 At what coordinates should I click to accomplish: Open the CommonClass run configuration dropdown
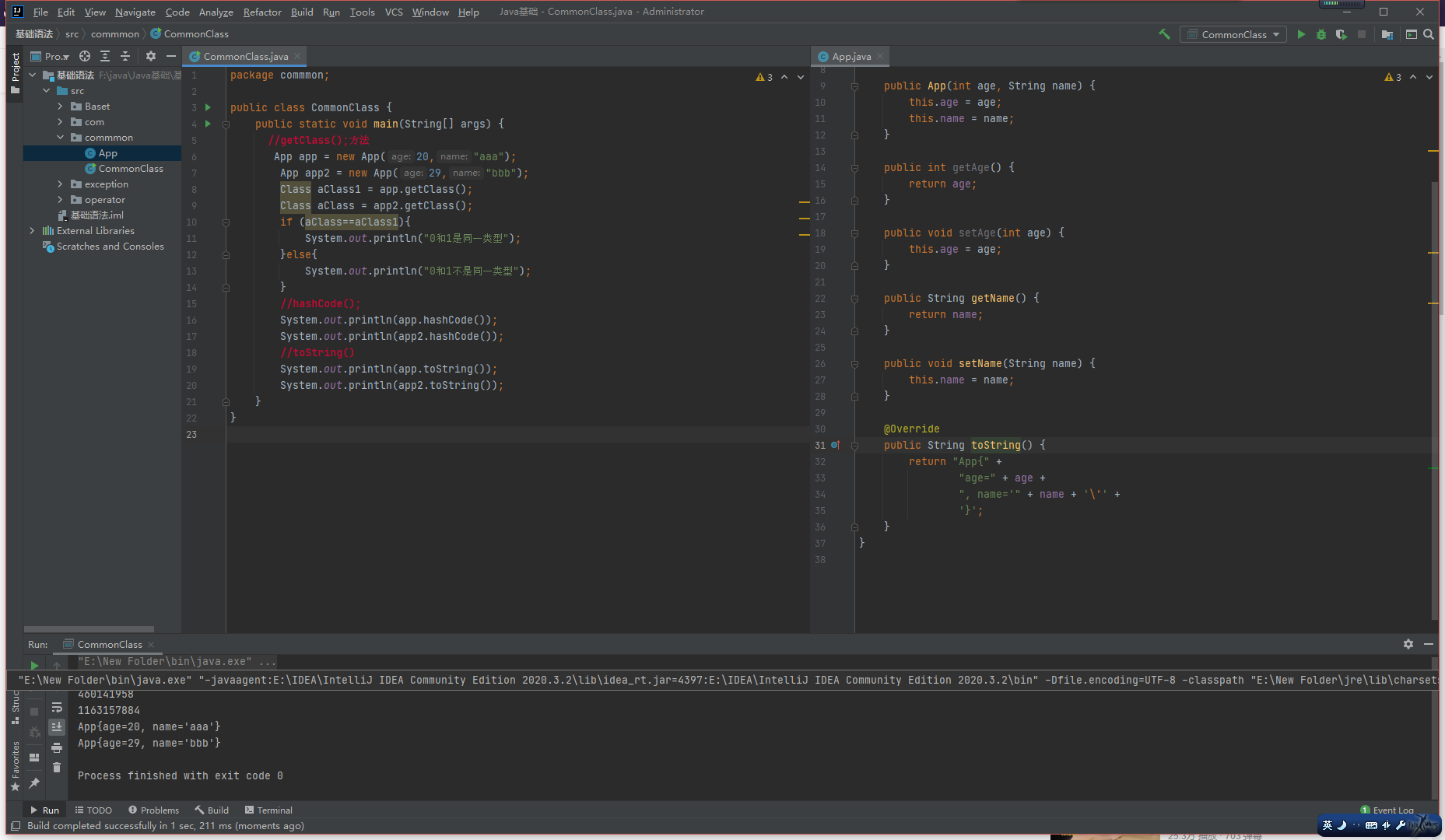[1233, 34]
